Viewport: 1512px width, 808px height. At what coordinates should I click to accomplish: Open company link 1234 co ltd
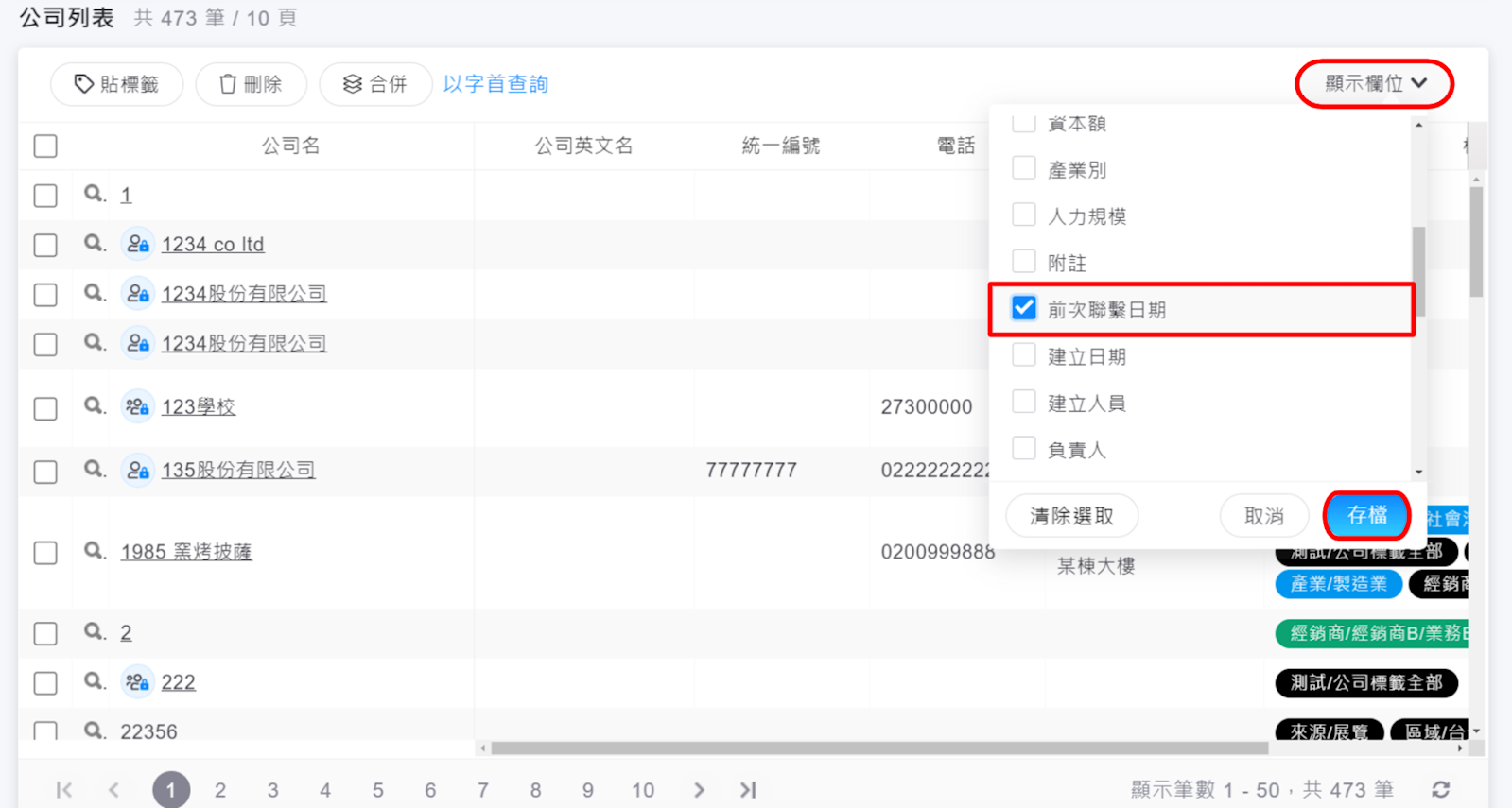point(213,244)
